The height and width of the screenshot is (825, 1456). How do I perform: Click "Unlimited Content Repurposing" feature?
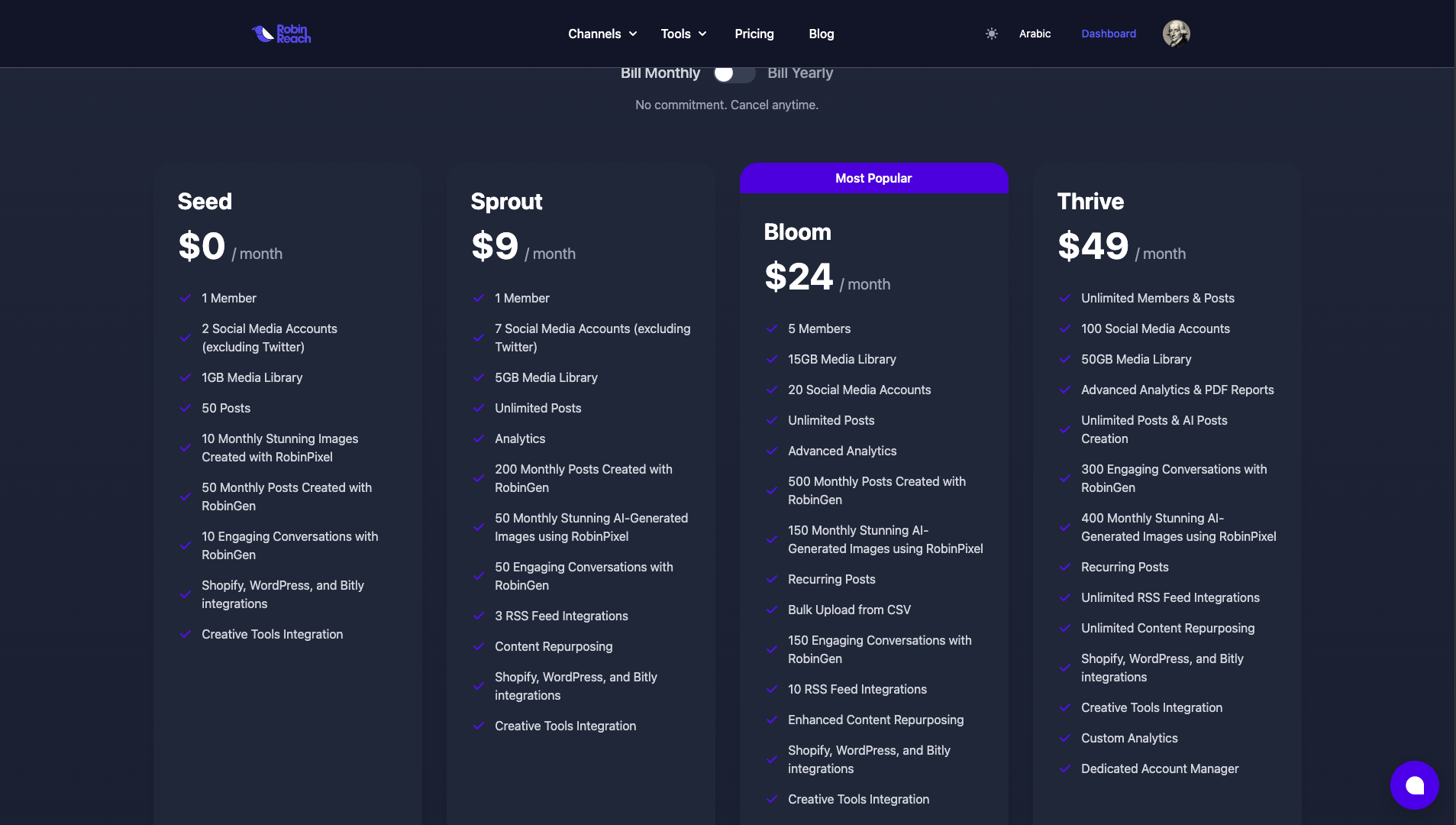(1167, 628)
